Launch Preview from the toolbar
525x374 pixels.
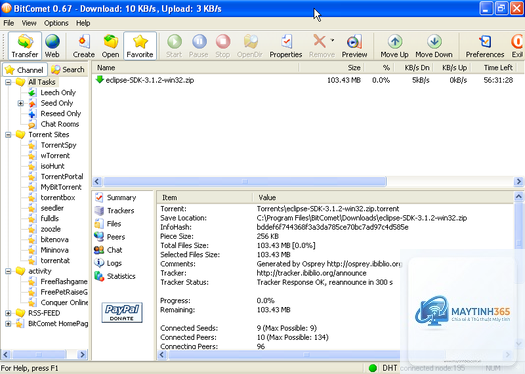[x=354, y=46]
